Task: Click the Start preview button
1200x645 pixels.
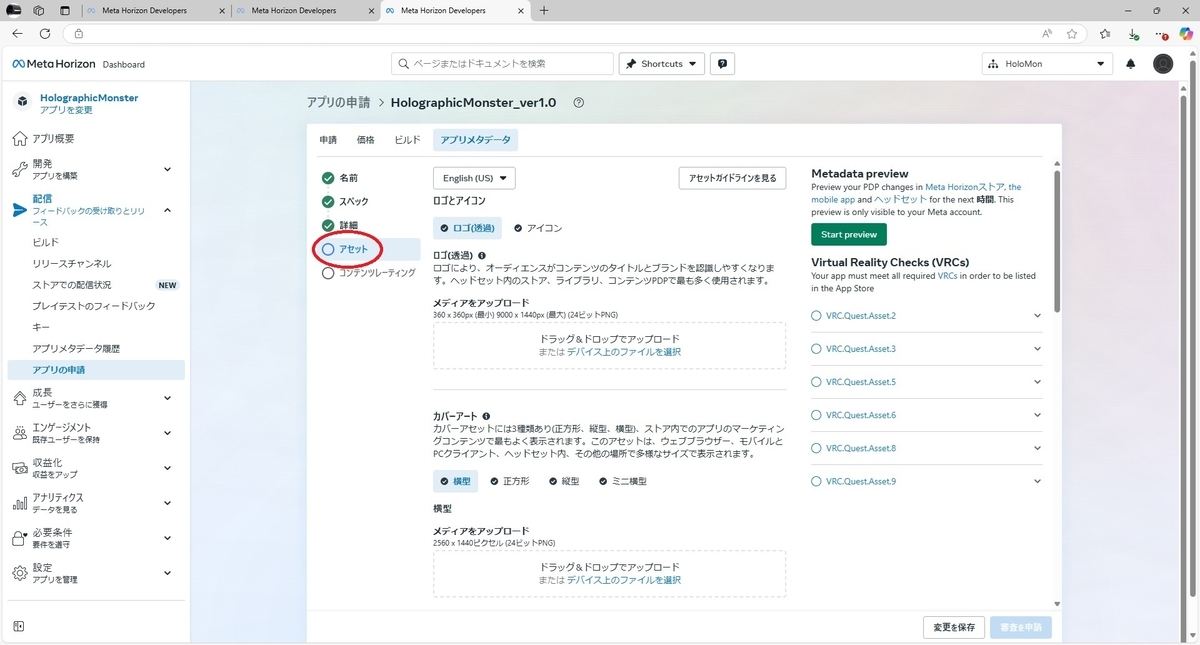Action: click(x=849, y=234)
